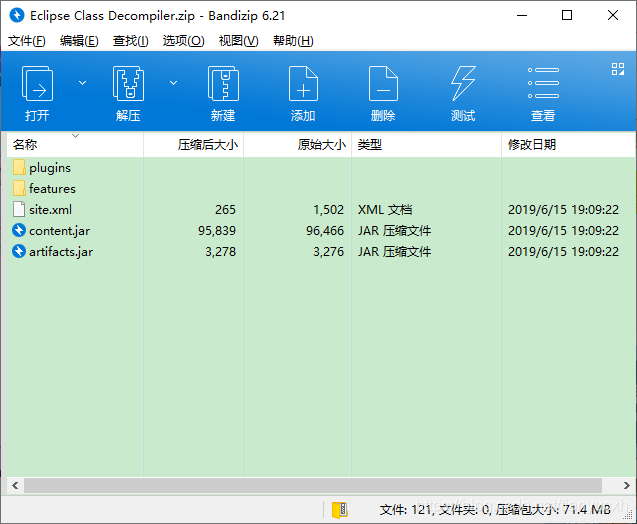The width and height of the screenshot is (637, 524).
Task: Click the 1,502 original size value
Action: (x=329, y=210)
